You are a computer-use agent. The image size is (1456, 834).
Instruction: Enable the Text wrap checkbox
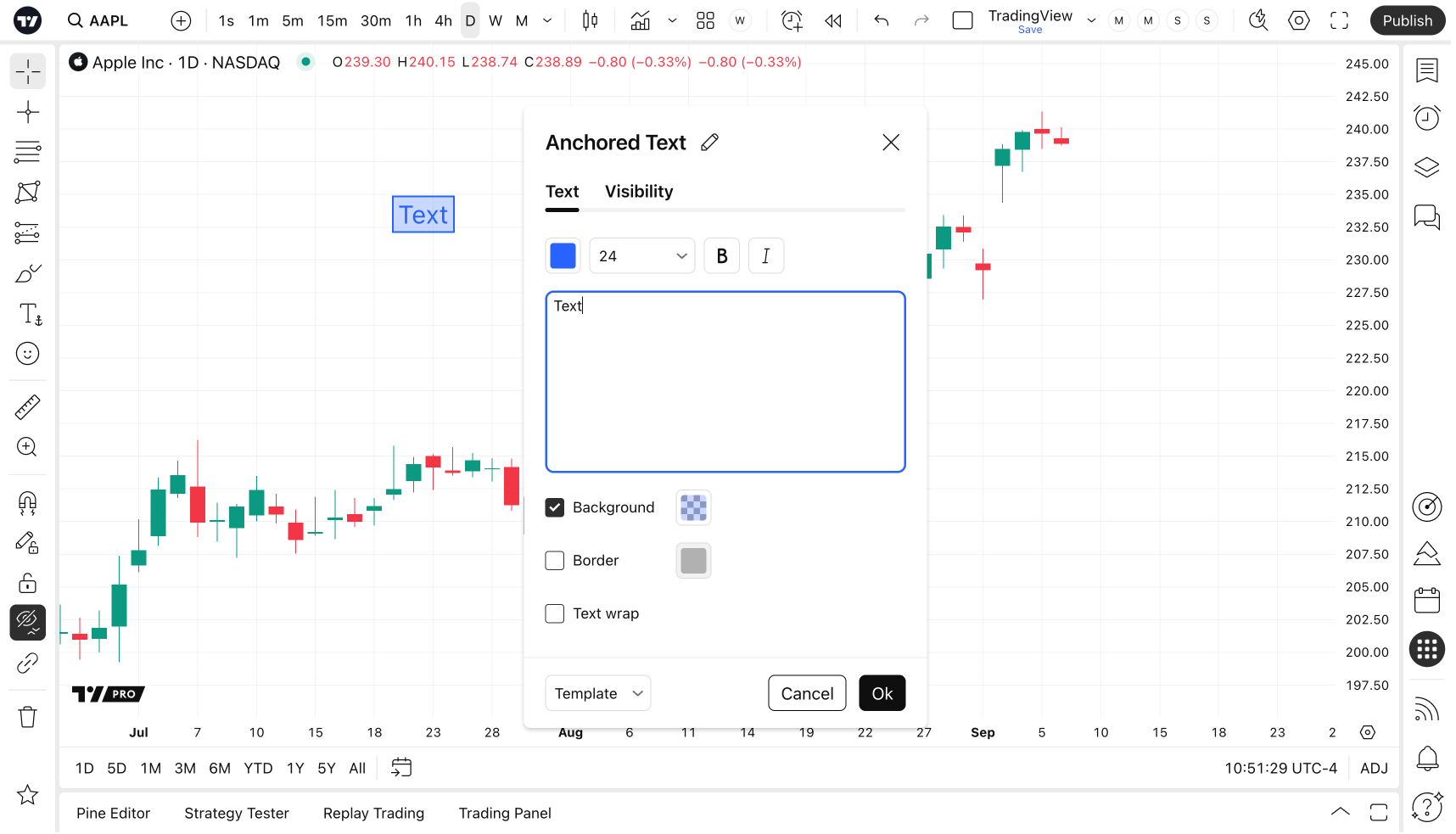(x=555, y=613)
